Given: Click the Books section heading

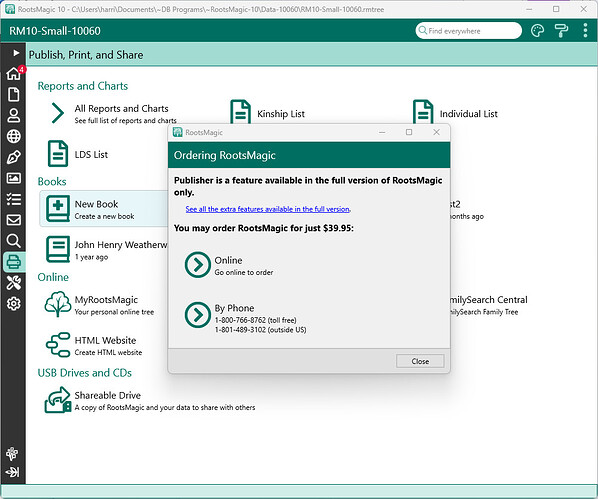Looking at the screenshot, I should (52, 181).
